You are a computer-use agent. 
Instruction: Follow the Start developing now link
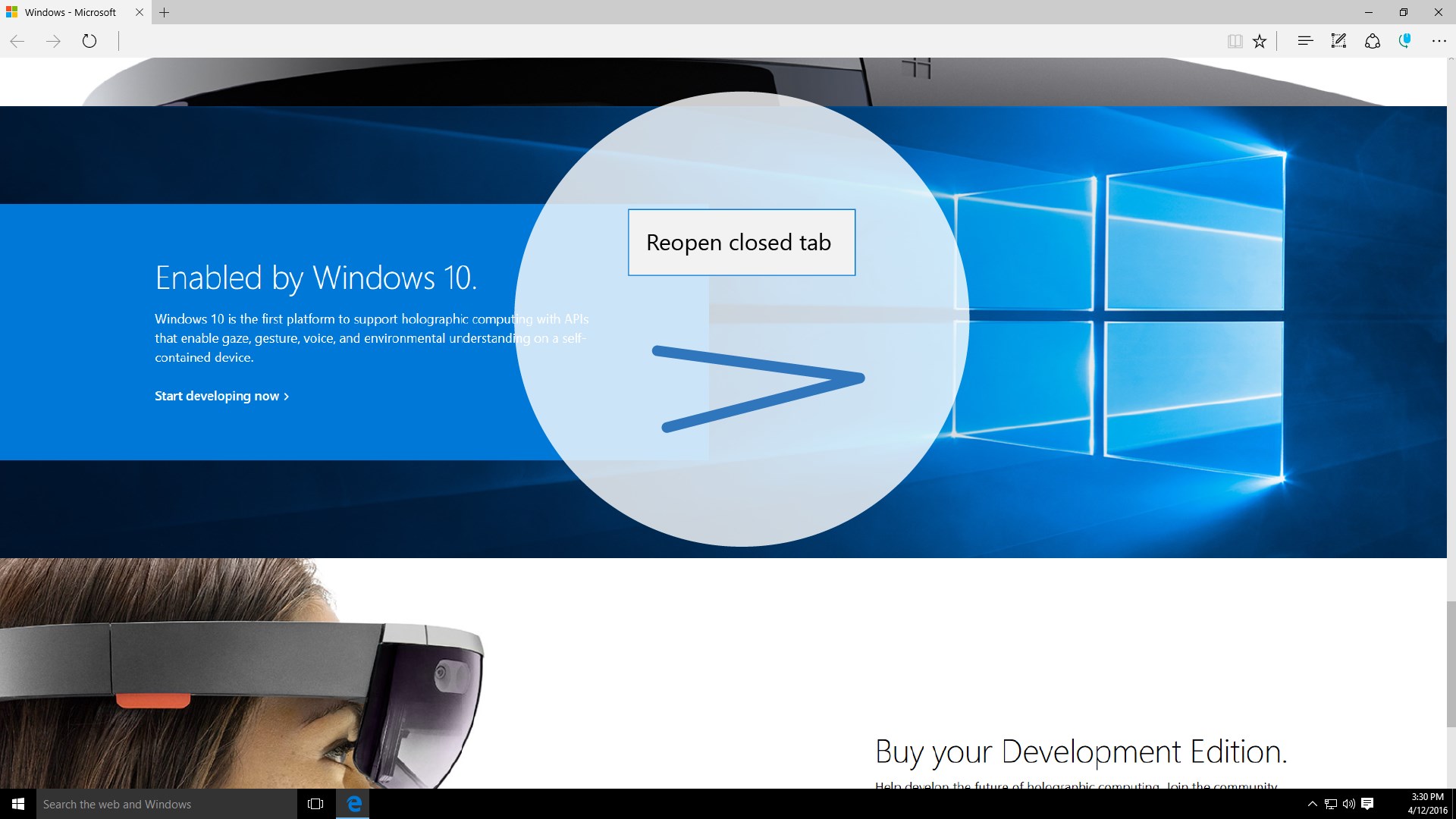pyautogui.click(x=221, y=396)
